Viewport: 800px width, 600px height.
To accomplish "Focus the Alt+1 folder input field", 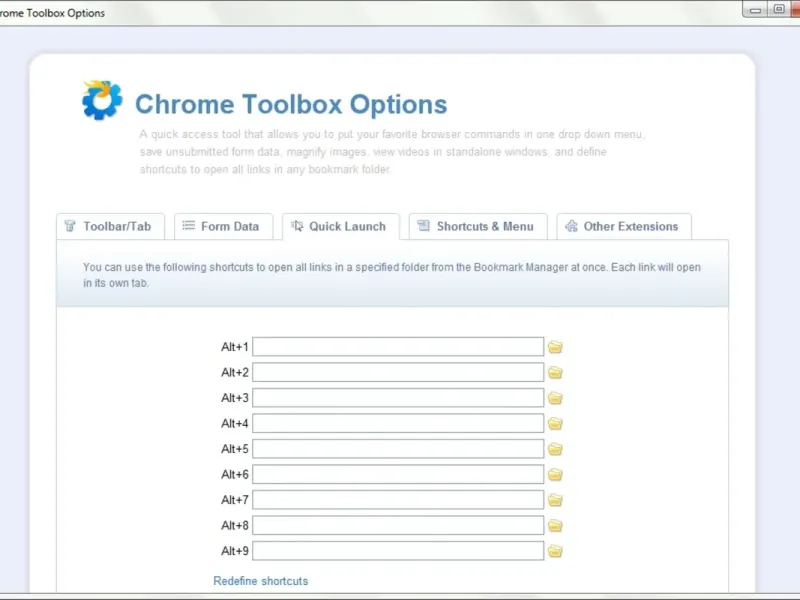I will (398, 346).
